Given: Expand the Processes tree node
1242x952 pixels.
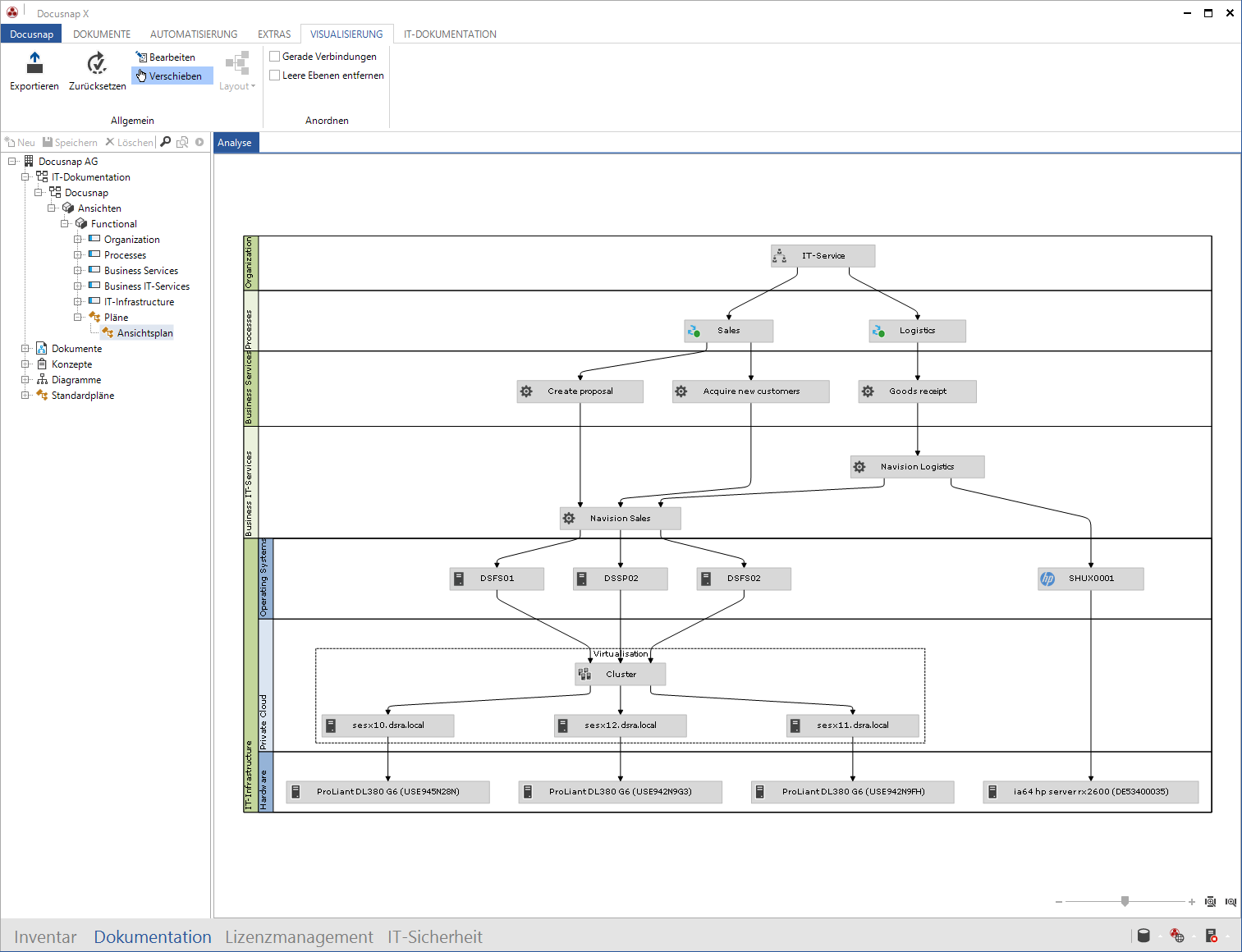Looking at the screenshot, I should tap(78, 255).
